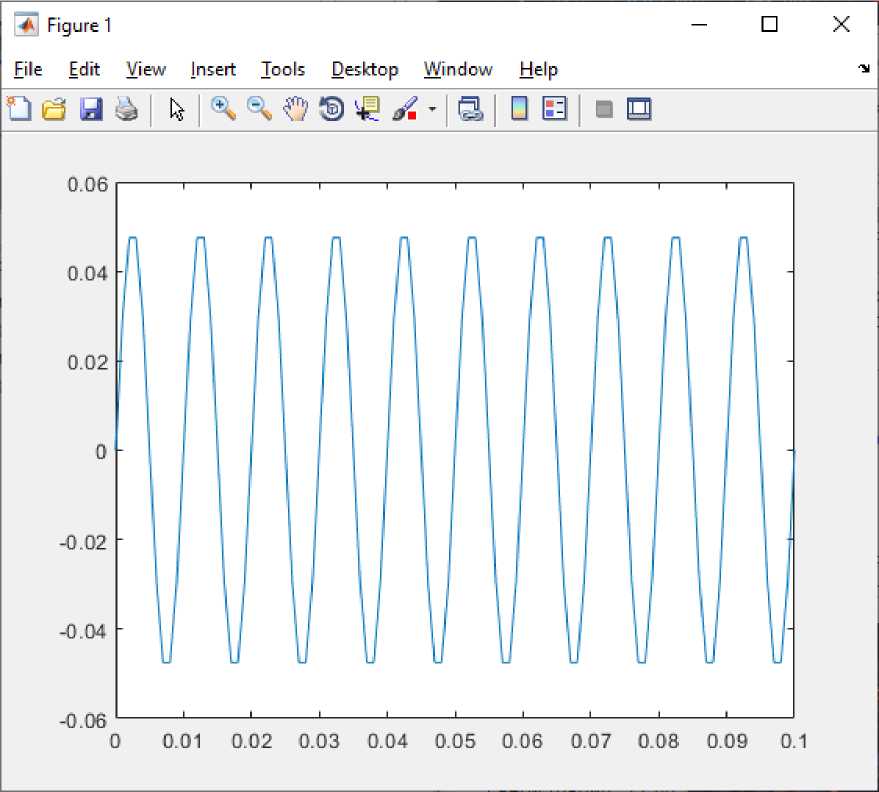
Task: Select the Zoom Out magnifier tool
Action: coord(259,109)
